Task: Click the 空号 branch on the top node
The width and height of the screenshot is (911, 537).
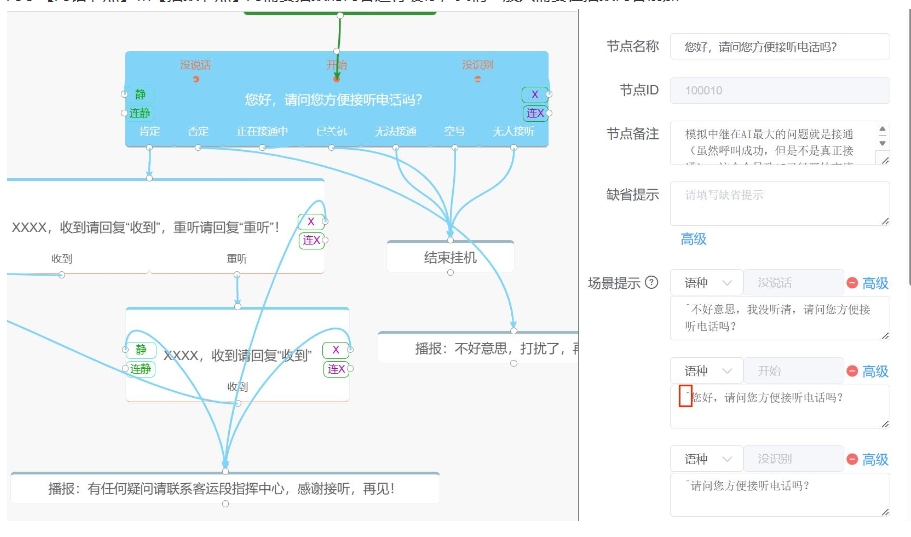Action: 454,131
